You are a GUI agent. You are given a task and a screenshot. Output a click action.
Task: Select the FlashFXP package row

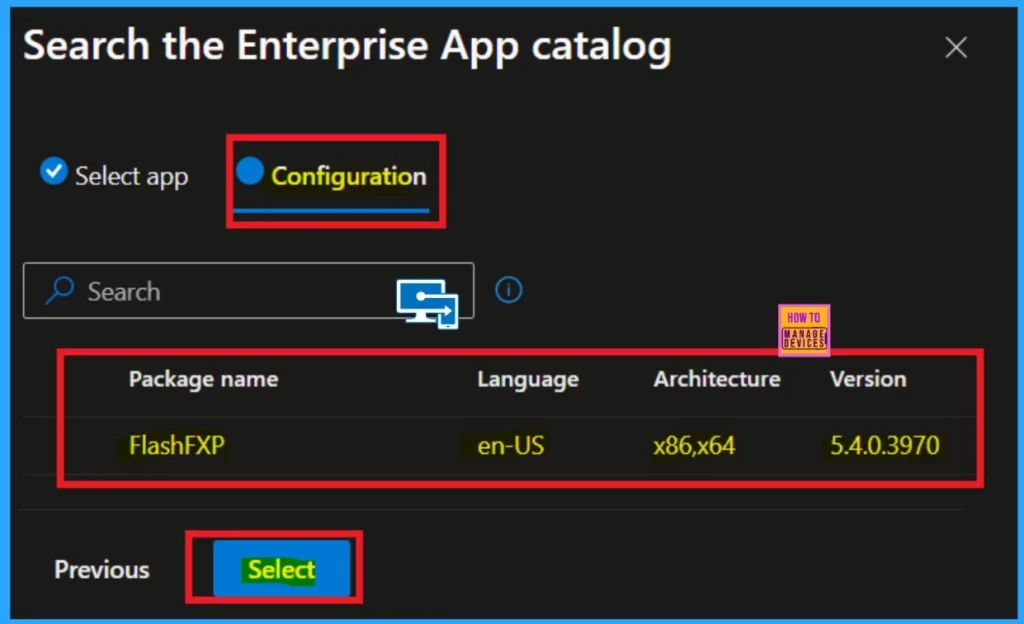tap(500, 446)
